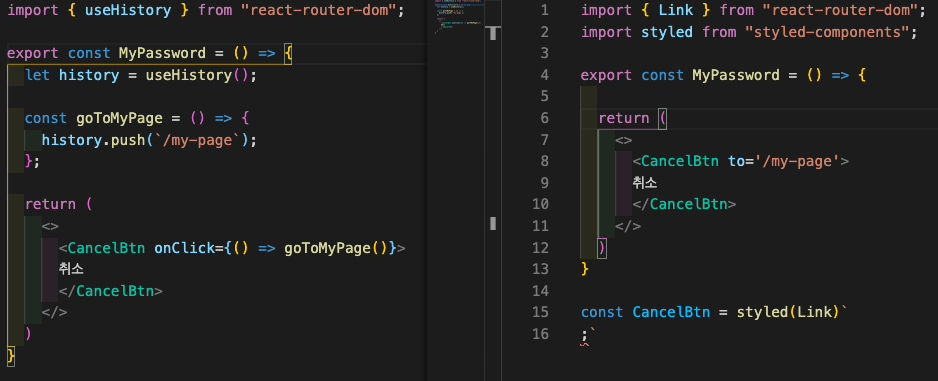Click the styled-components import line
938x381 pixels.
click(x=749, y=32)
